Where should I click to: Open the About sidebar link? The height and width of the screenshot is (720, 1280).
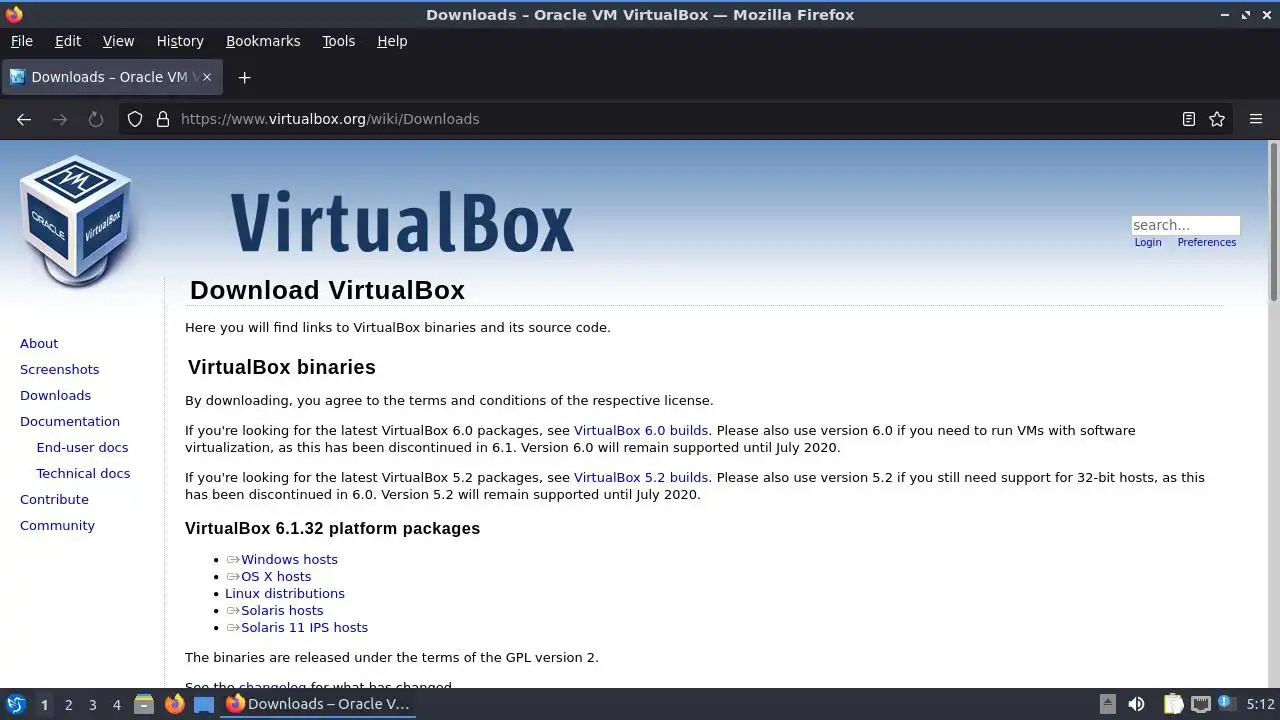coord(39,343)
